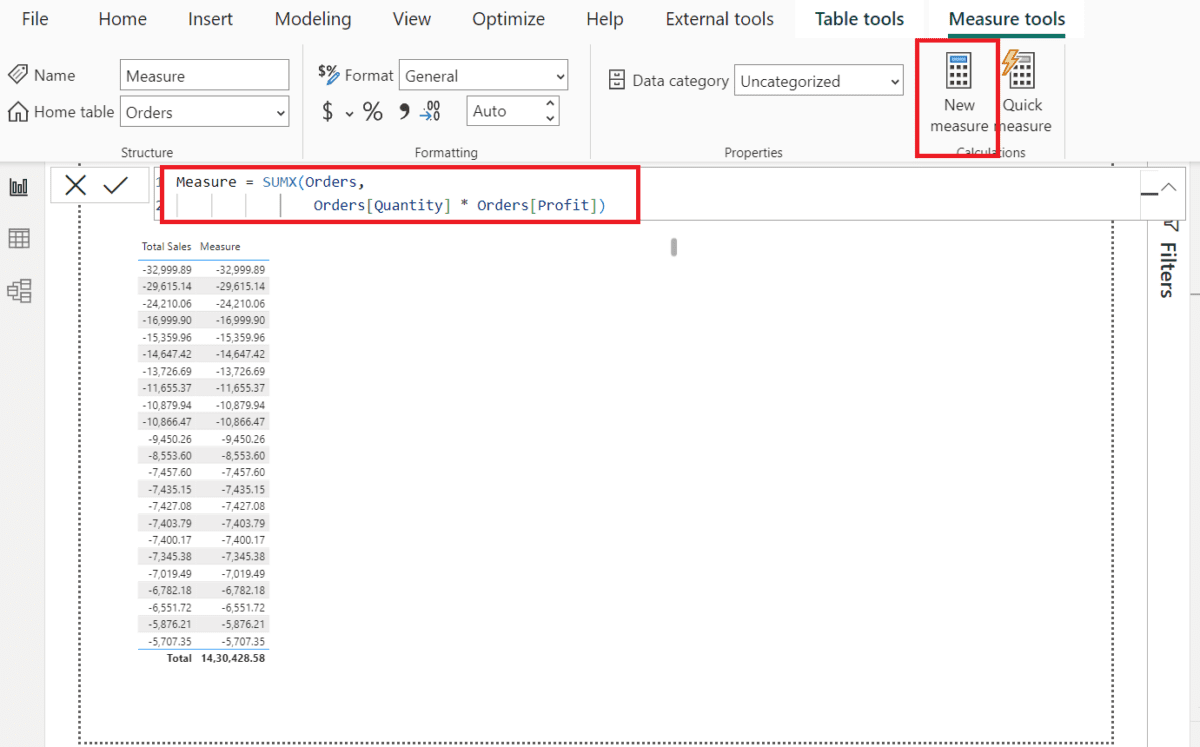1200x747 pixels.
Task: Apply percentage format to the measure
Action: pos(372,112)
